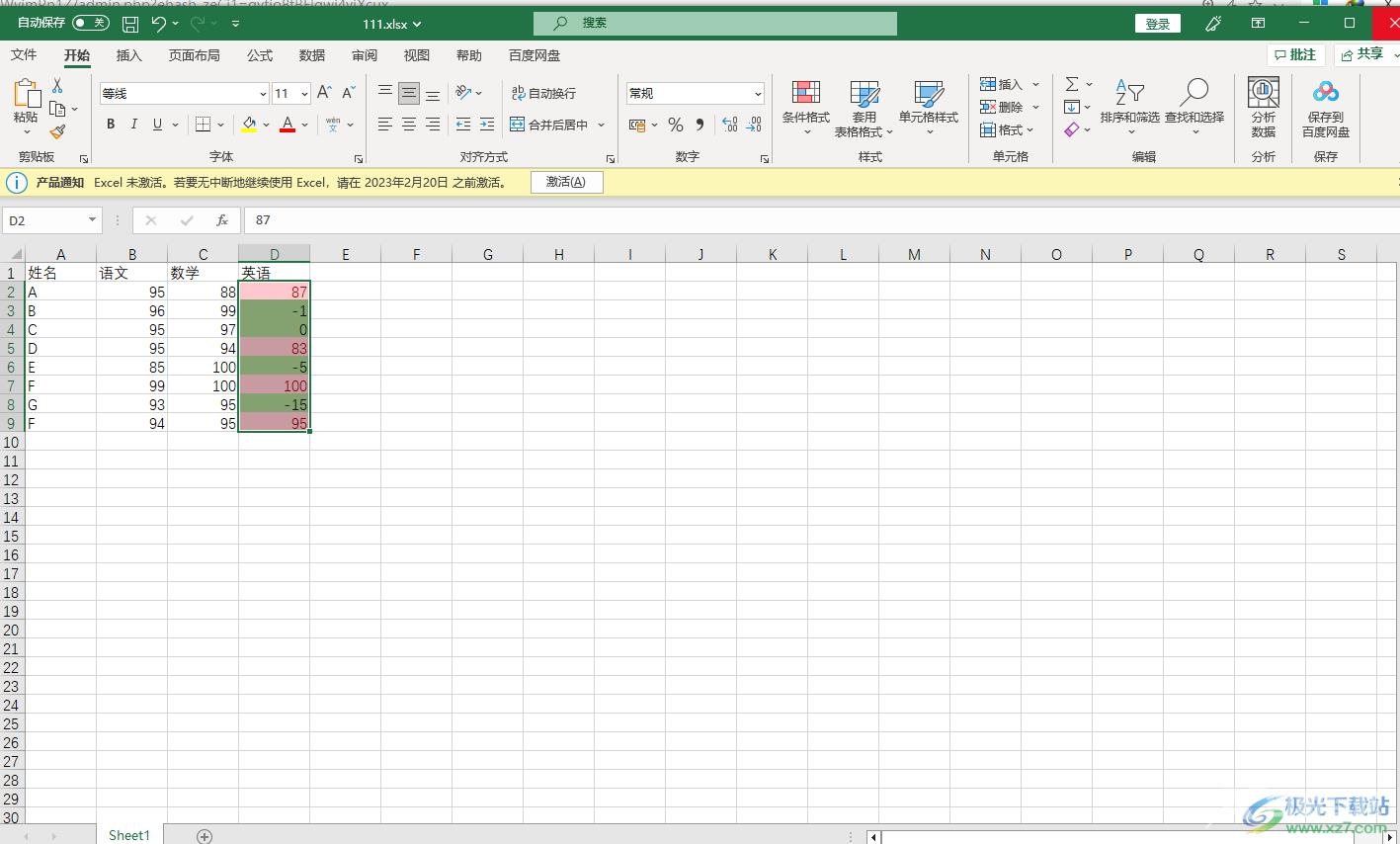This screenshot has height=844, width=1400.
Task: Click the Cut scissors icon
Action: 57,87
